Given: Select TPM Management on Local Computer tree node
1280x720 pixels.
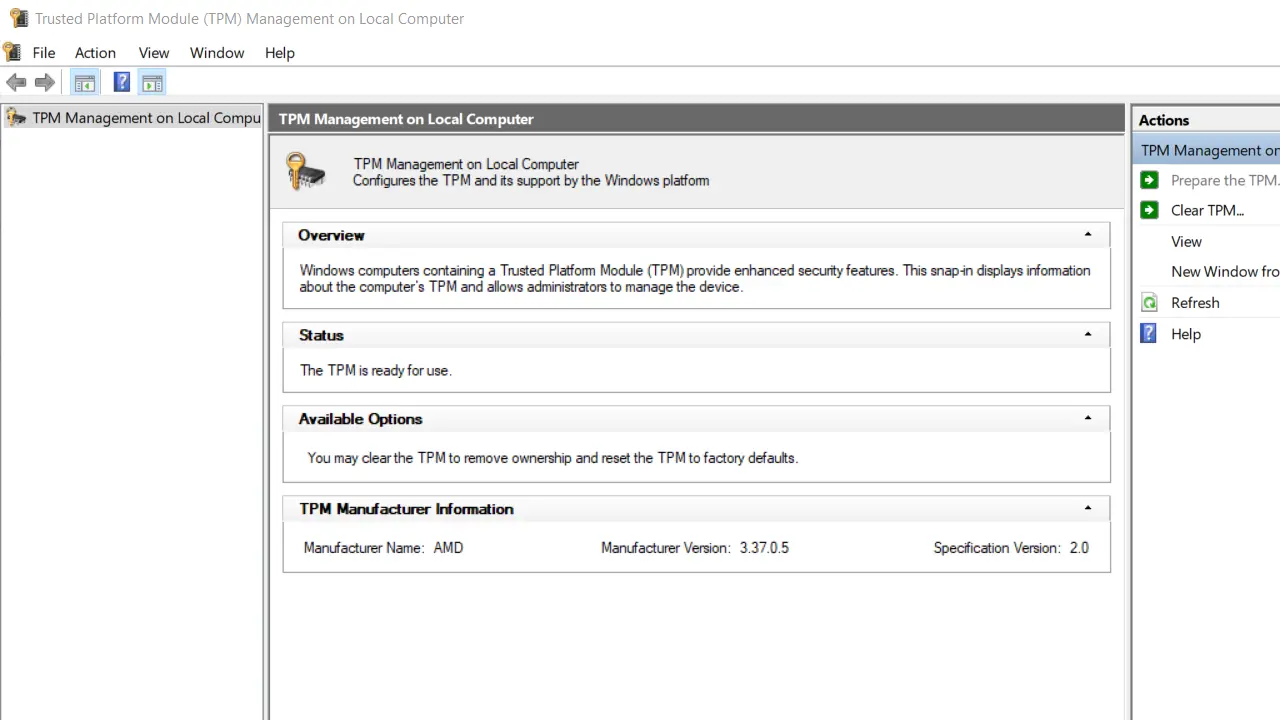Looking at the screenshot, I should 133,118.
